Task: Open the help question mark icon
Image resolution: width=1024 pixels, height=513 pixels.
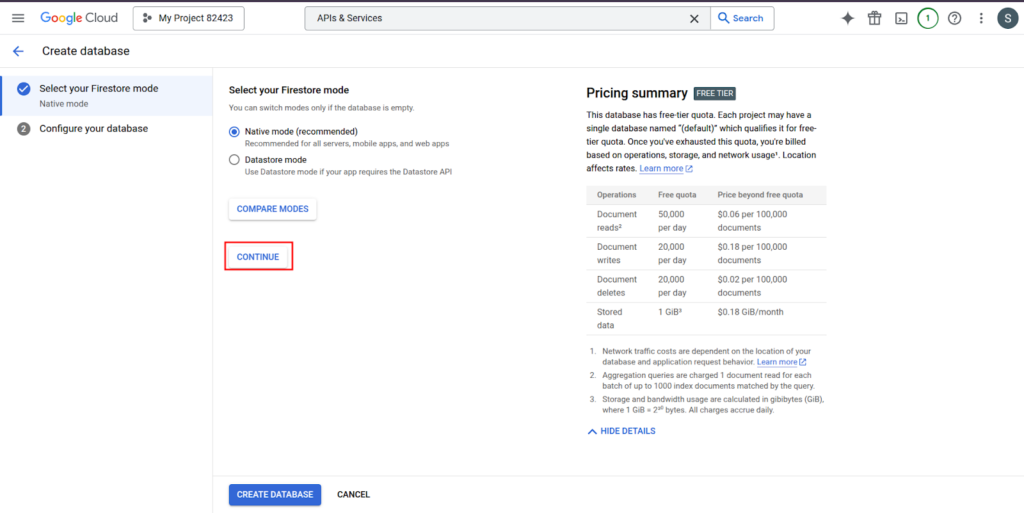Action: click(x=954, y=18)
